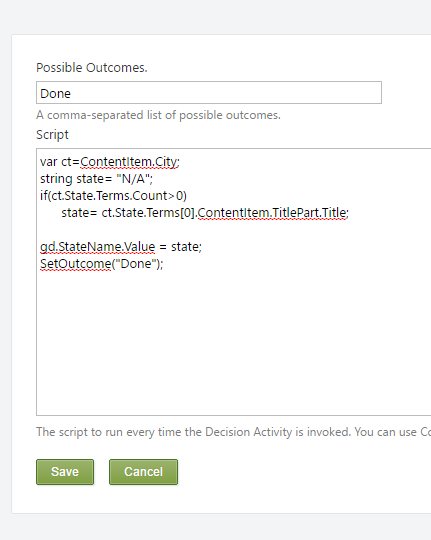431x540 pixels.
Task: Click the comma-separated list hint text
Action: 158,115
